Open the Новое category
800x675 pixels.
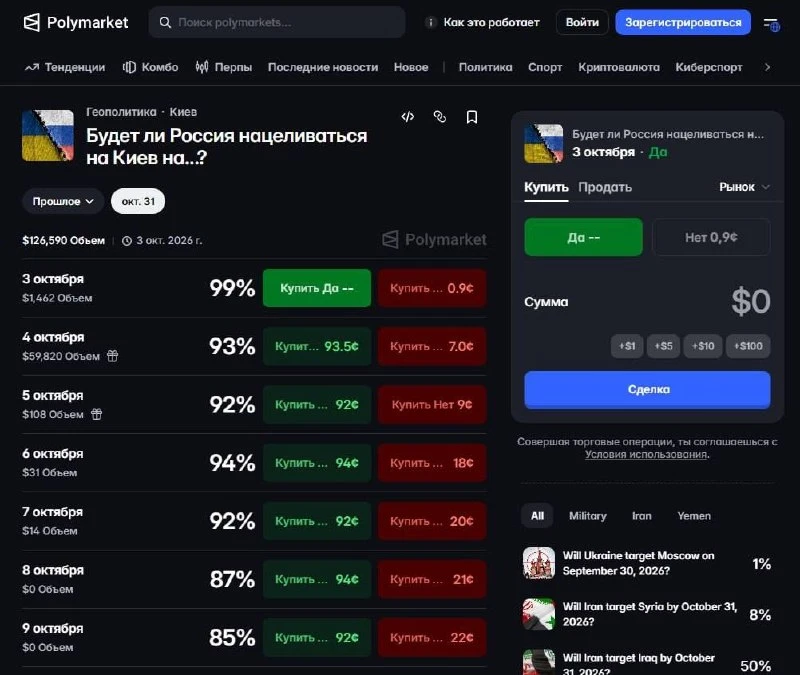(411, 67)
